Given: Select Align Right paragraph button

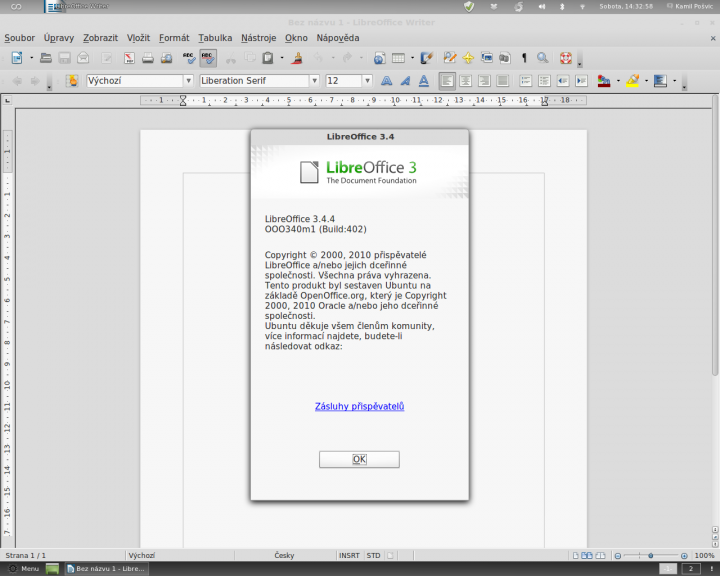Looking at the screenshot, I should 484,81.
